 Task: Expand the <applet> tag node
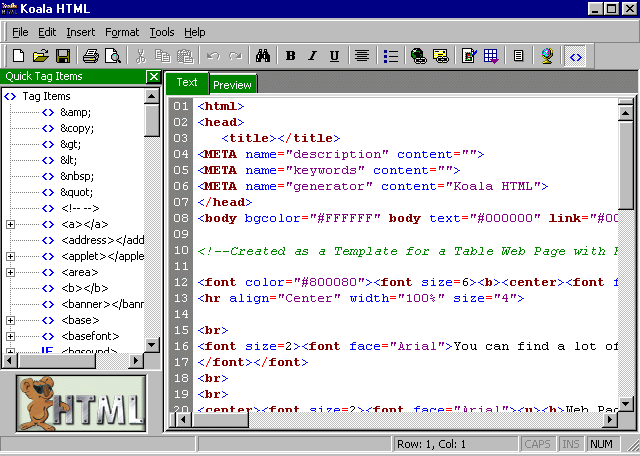point(11,256)
